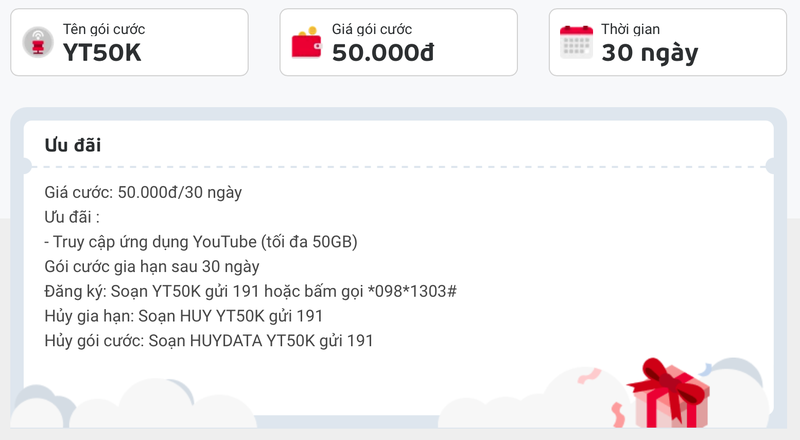Click the red gift box icon
Screen dimensions: 800x440
point(668,394)
